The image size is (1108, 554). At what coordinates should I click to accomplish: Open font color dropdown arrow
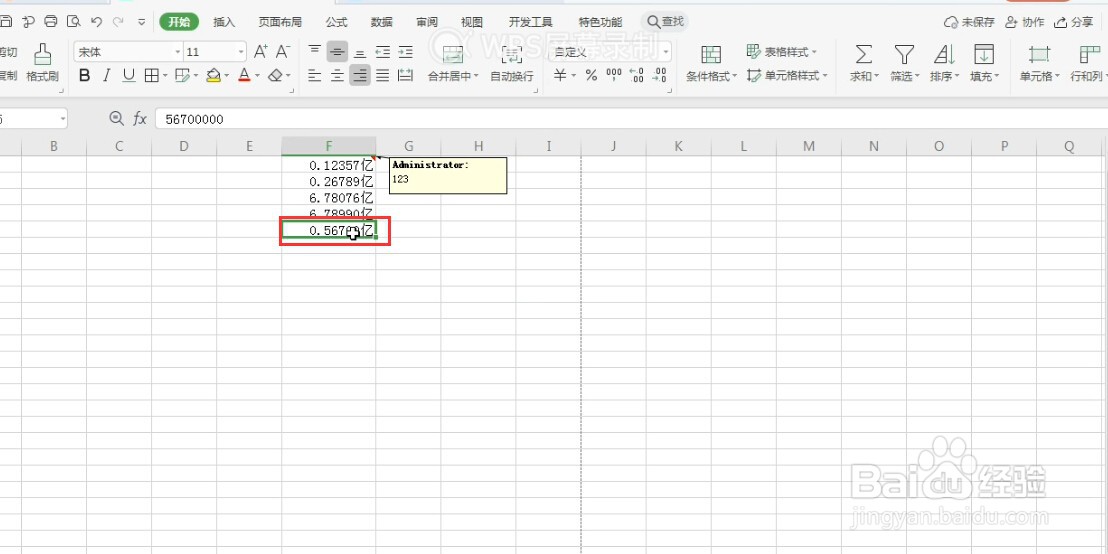(x=258, y=76)
